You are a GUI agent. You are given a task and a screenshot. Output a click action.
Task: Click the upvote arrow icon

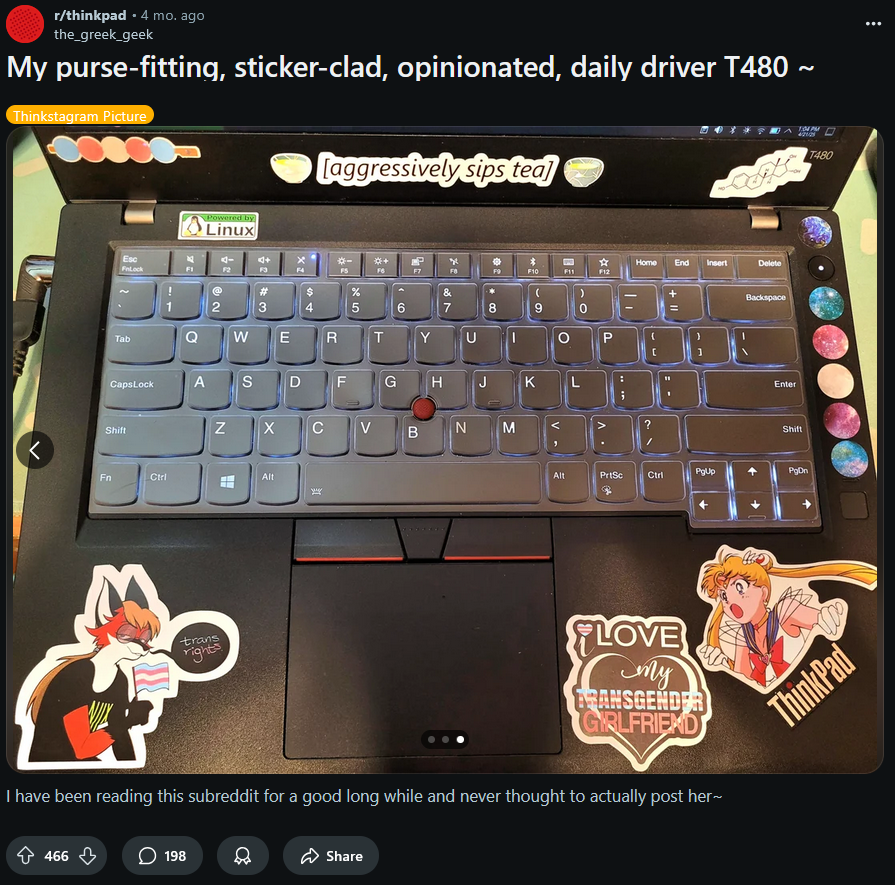click(x=25, y=855)
